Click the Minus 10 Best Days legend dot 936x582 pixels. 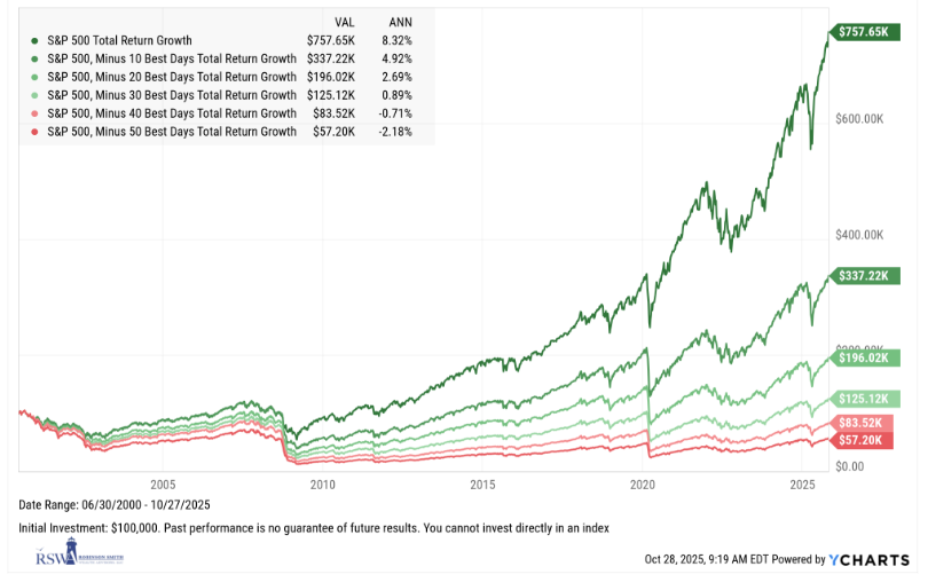[x=36, y=59]
